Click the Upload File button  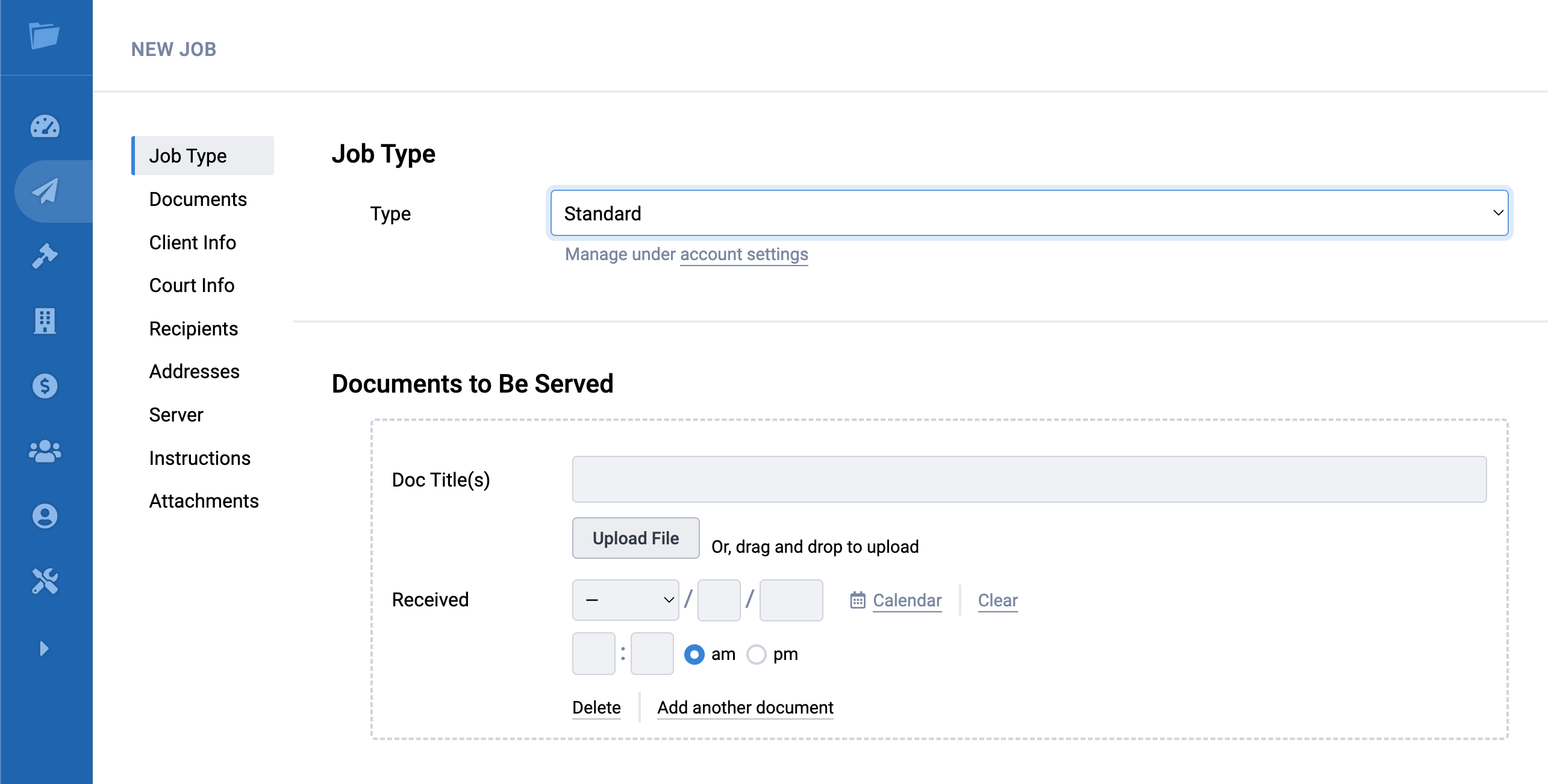[x=635, y=538]
